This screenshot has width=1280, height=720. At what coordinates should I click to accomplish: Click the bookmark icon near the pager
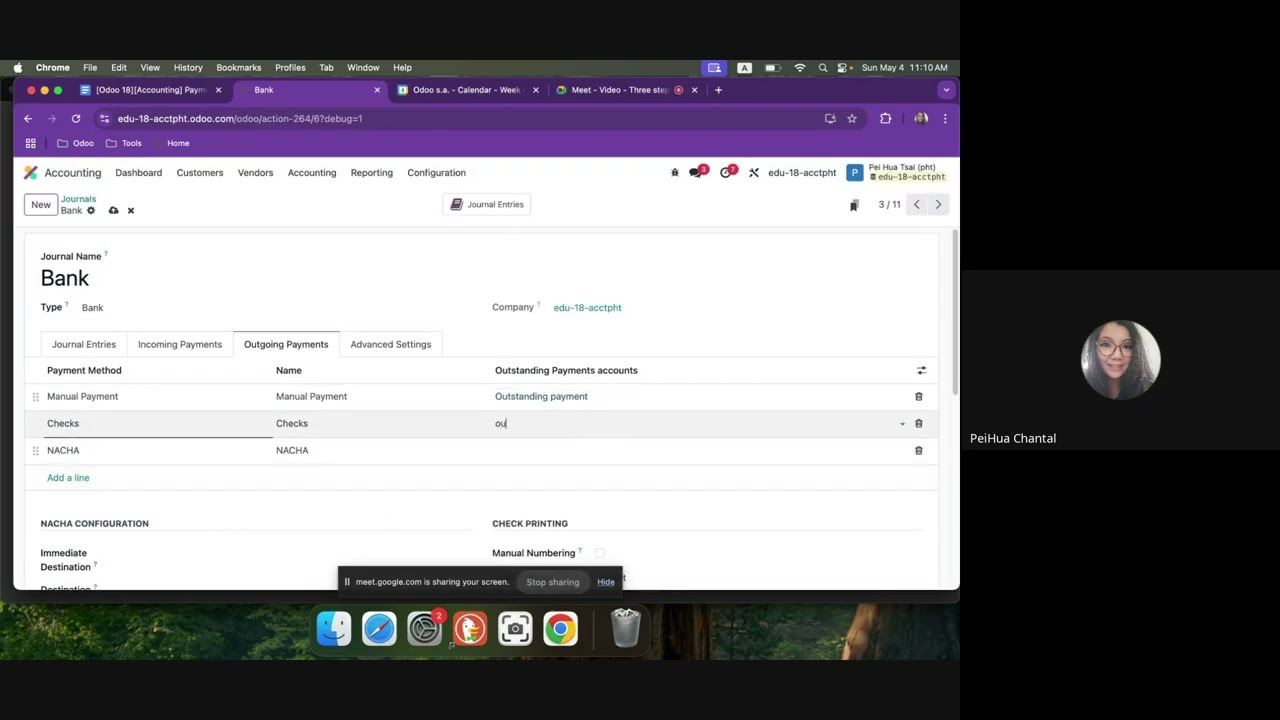tap(854, 205)
